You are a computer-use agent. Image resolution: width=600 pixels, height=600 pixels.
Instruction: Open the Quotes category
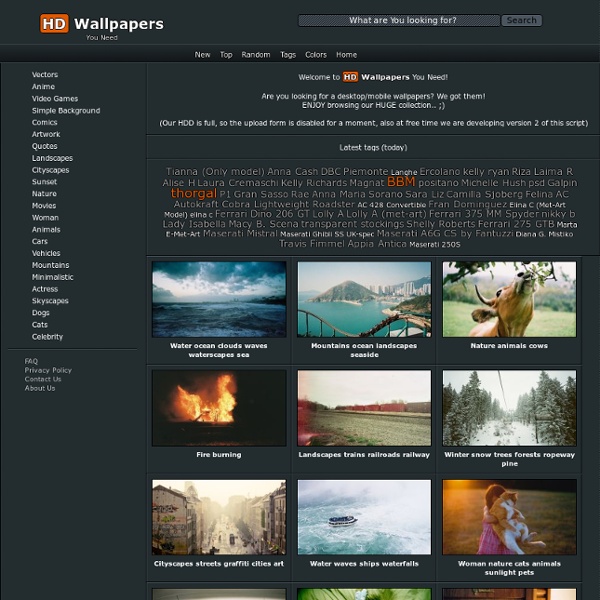click(x=44, y=146)
